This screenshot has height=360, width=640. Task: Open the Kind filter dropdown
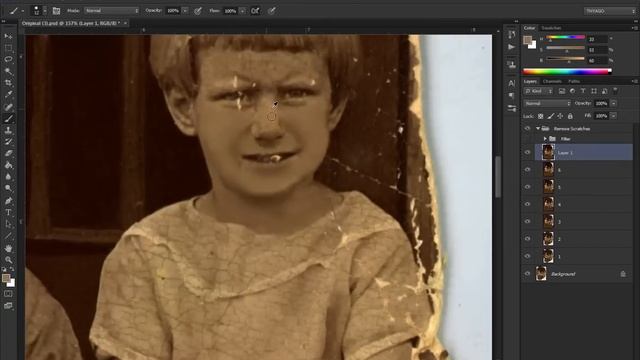tap(537, 91)
